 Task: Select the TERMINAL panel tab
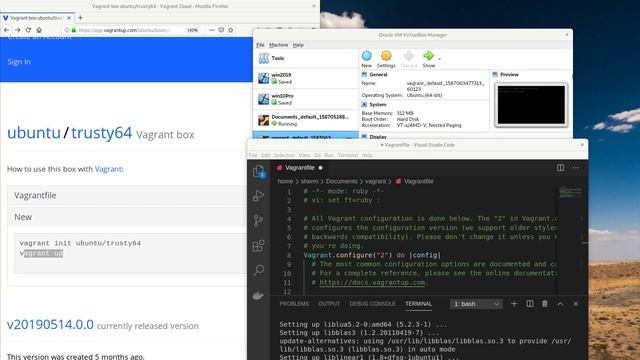418,304
